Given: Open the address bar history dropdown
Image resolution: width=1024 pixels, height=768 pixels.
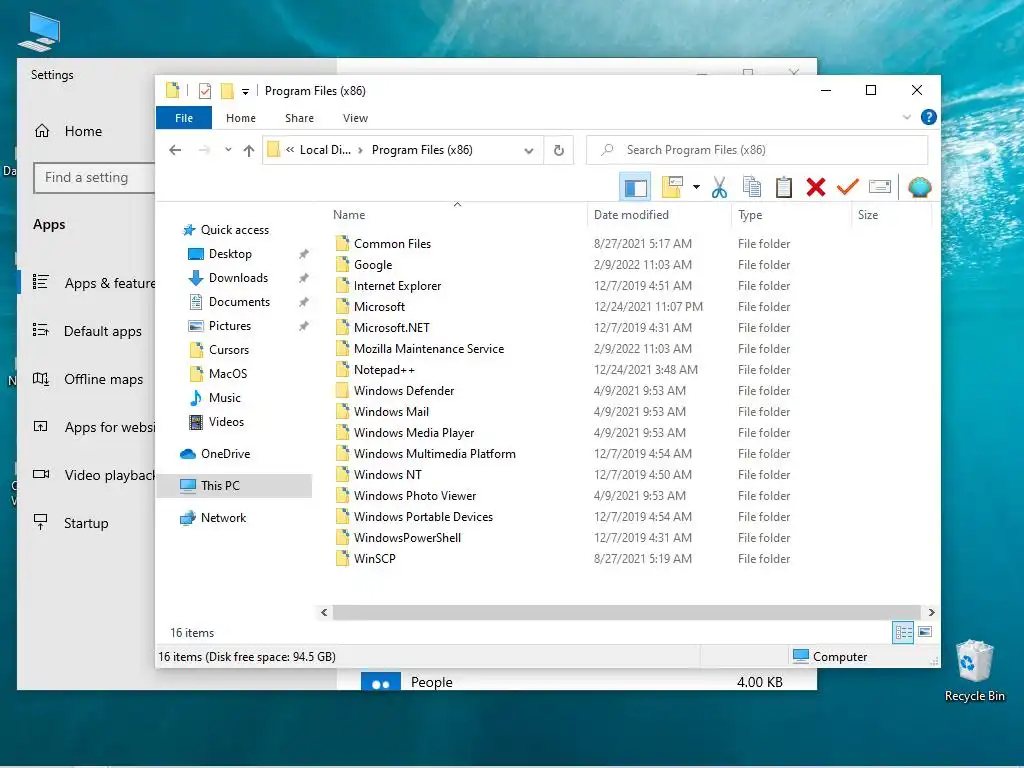Looking at the screenshot, I should tap(528, 151).
